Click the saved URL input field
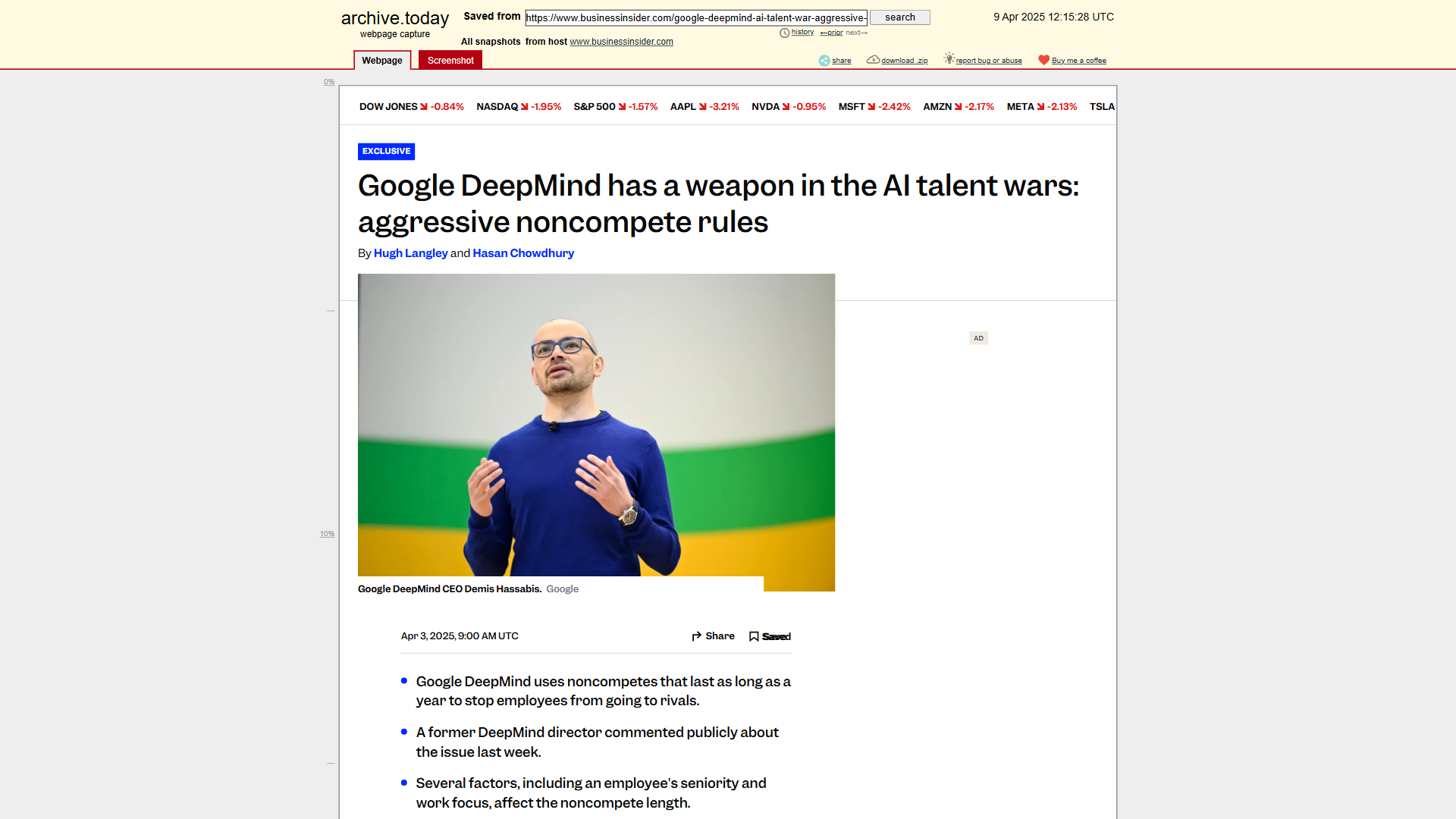 point(696,17)
